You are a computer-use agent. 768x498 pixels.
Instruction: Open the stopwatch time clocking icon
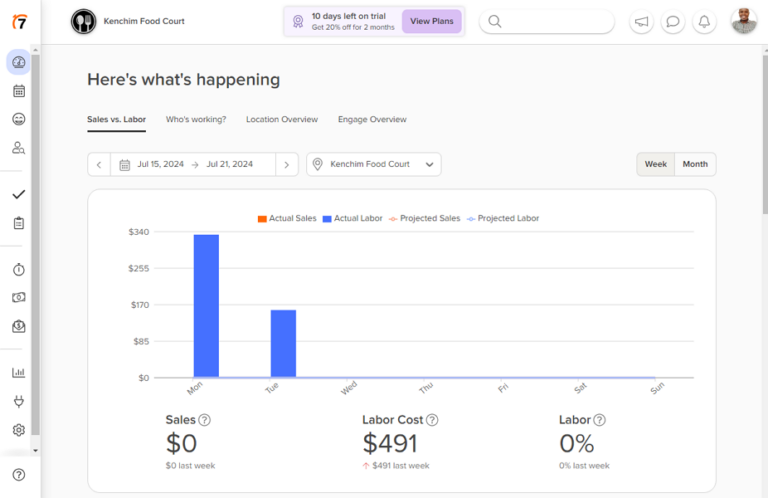[19, 269]
